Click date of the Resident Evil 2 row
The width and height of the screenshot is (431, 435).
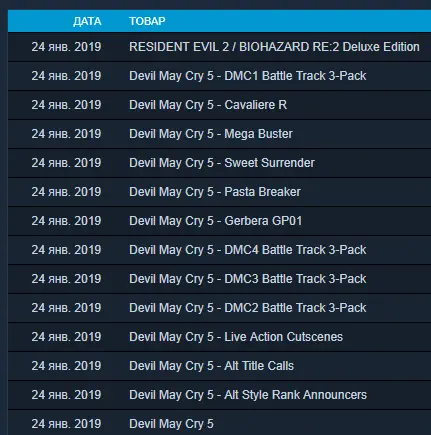(66, 47)
